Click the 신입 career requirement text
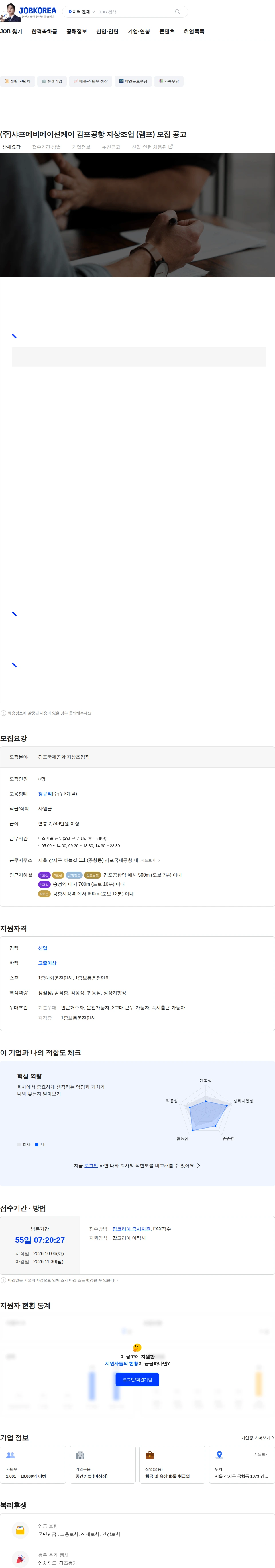This screenshot has height=1568, width=275. pos(43,948)
